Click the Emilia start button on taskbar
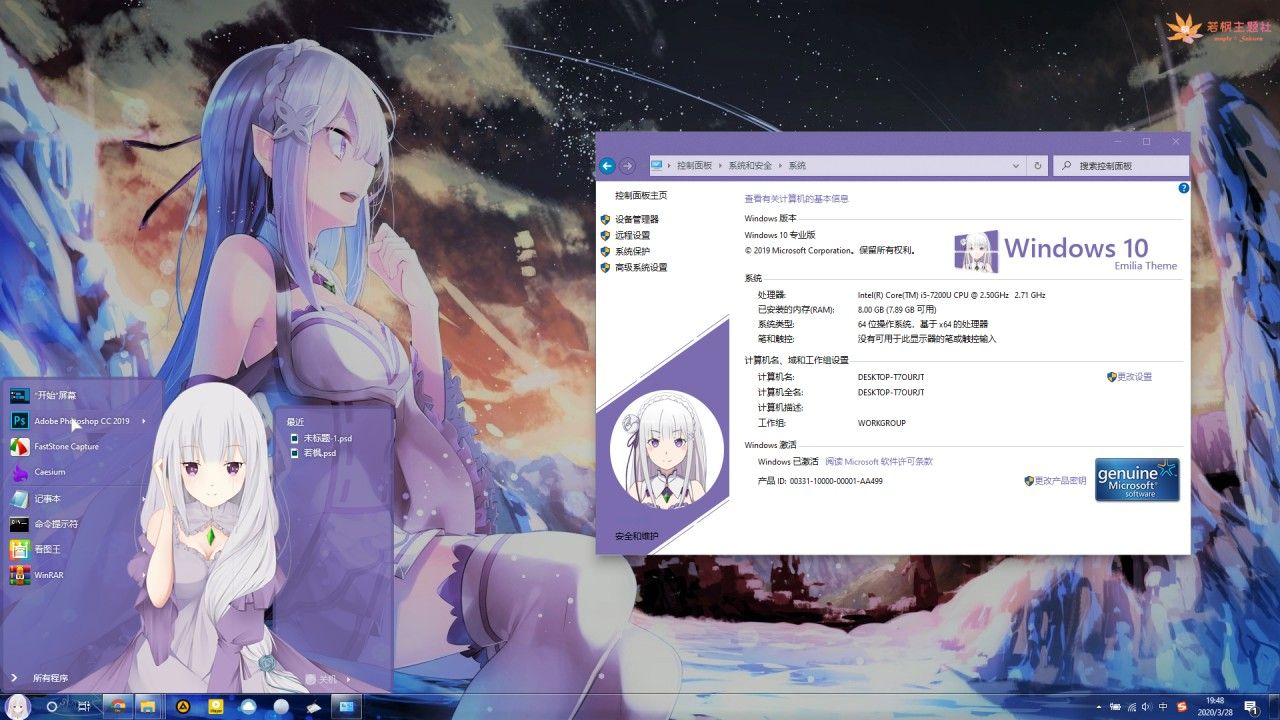1280x720 pixels. 19,705
